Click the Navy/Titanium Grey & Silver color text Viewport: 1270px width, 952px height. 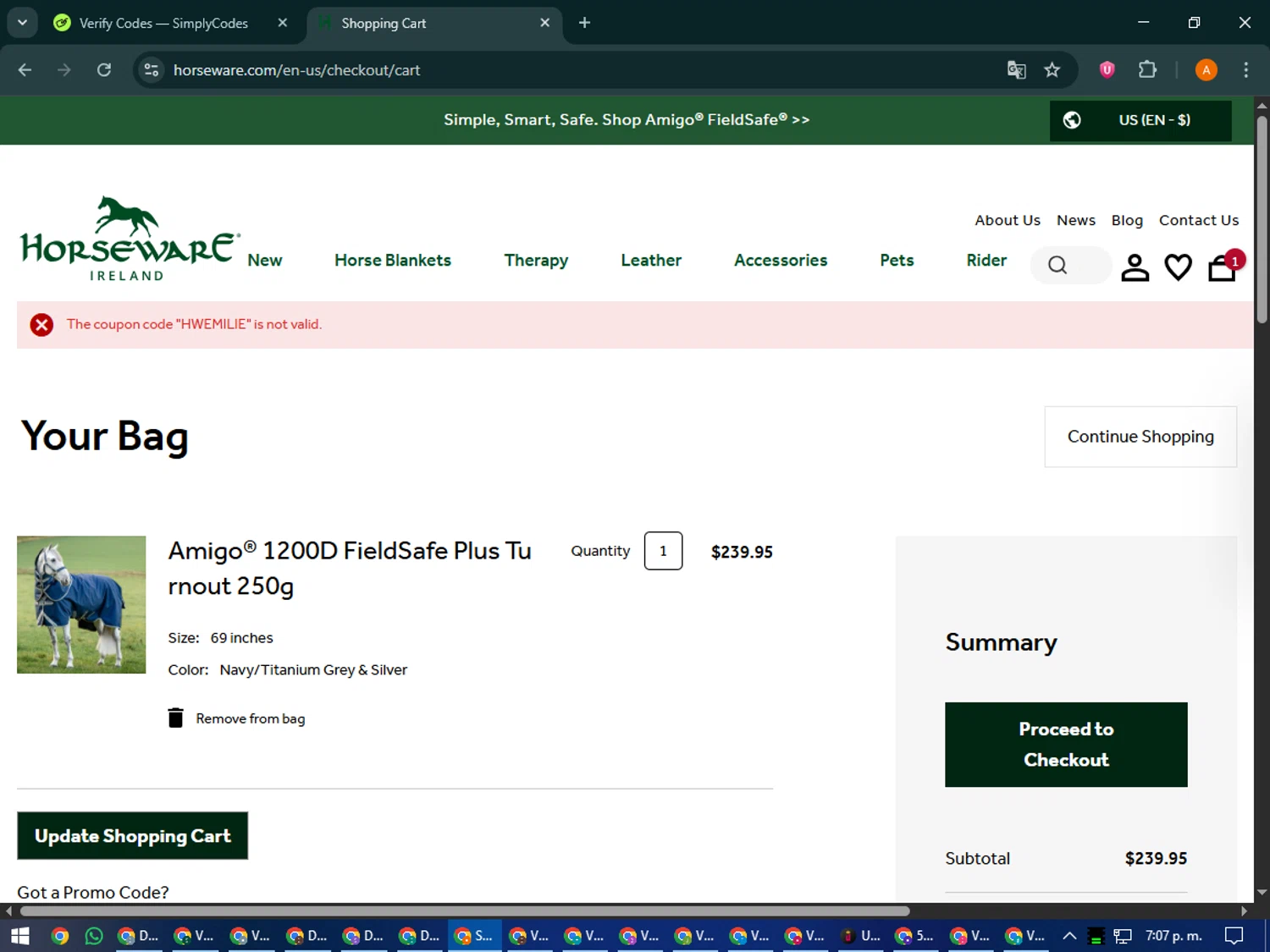pos(313,670)
